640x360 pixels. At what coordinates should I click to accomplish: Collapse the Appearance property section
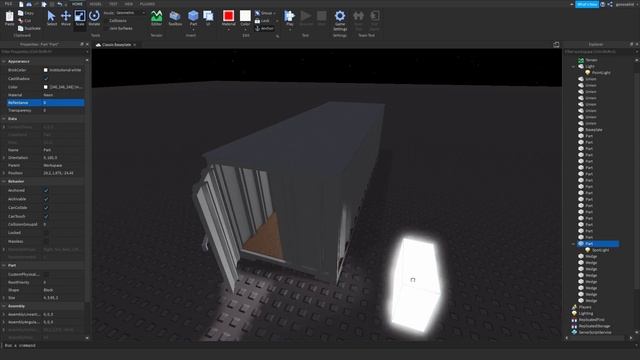[4, 61]
